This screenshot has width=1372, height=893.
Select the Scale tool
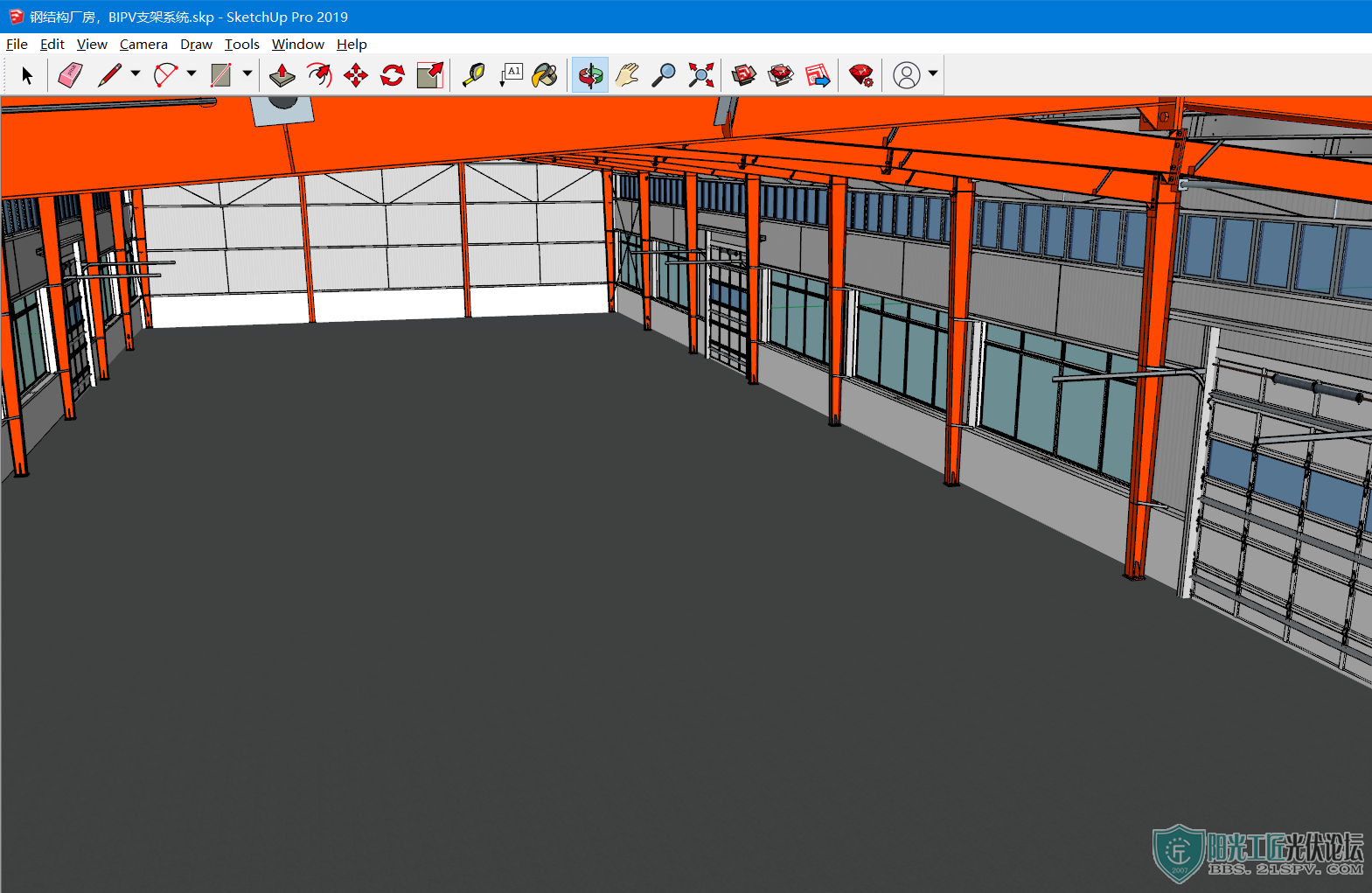coord(430,76)
